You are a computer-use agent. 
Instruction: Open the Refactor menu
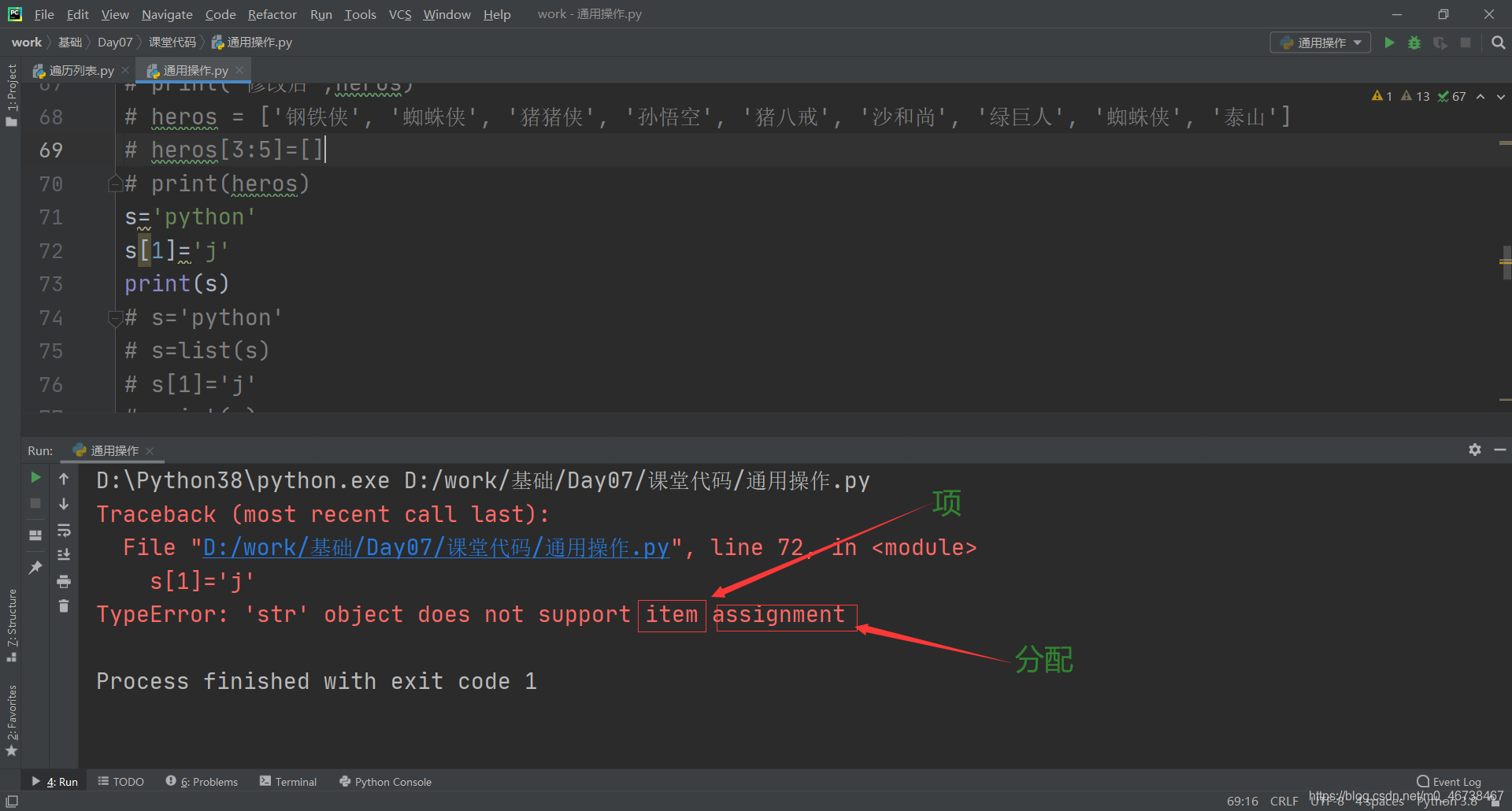pyautogui.click(x=272, y=14)
